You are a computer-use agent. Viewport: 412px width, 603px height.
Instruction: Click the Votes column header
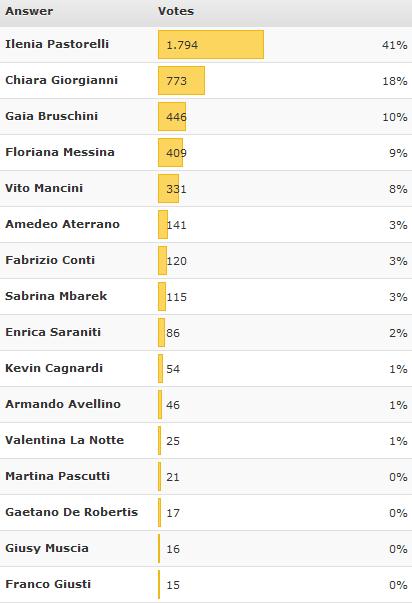[x=176, y=11]
